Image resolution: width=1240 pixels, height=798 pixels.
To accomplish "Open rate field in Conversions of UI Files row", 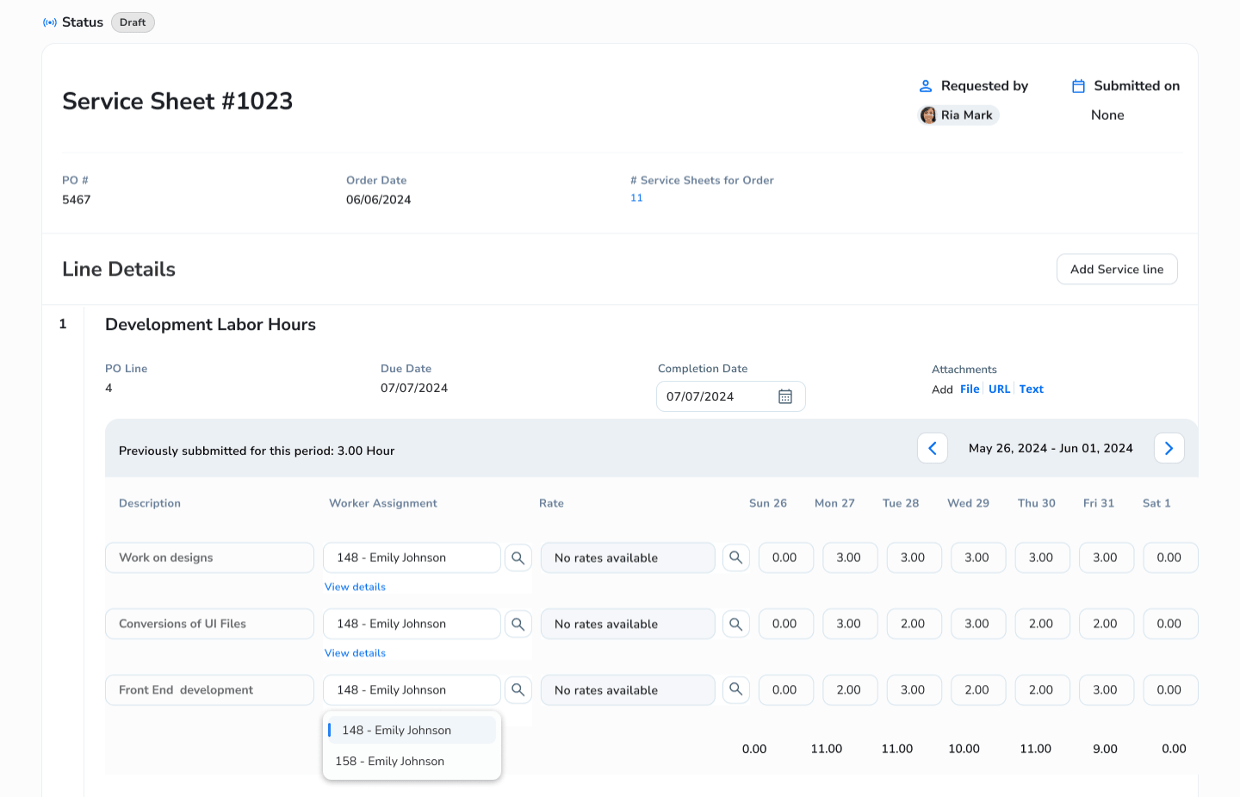I will (x=628, y=624).
